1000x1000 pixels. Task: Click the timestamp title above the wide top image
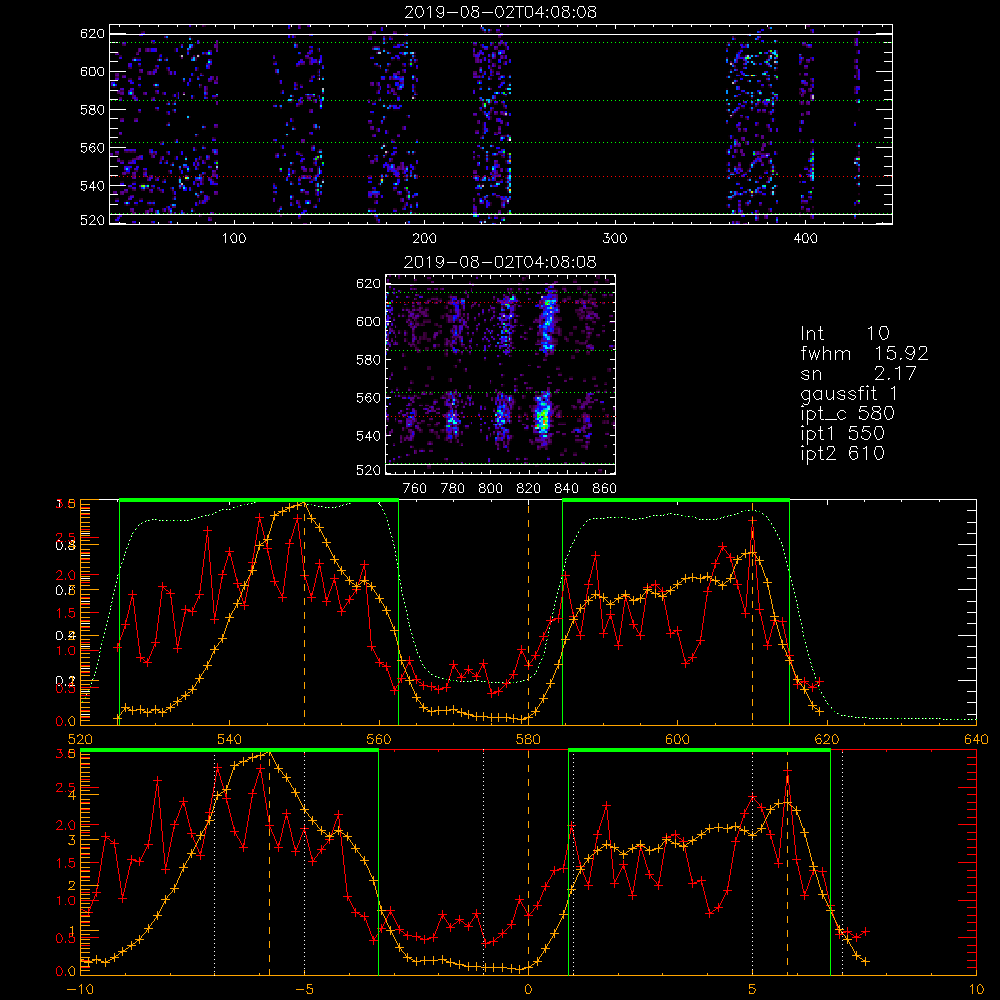501,12
